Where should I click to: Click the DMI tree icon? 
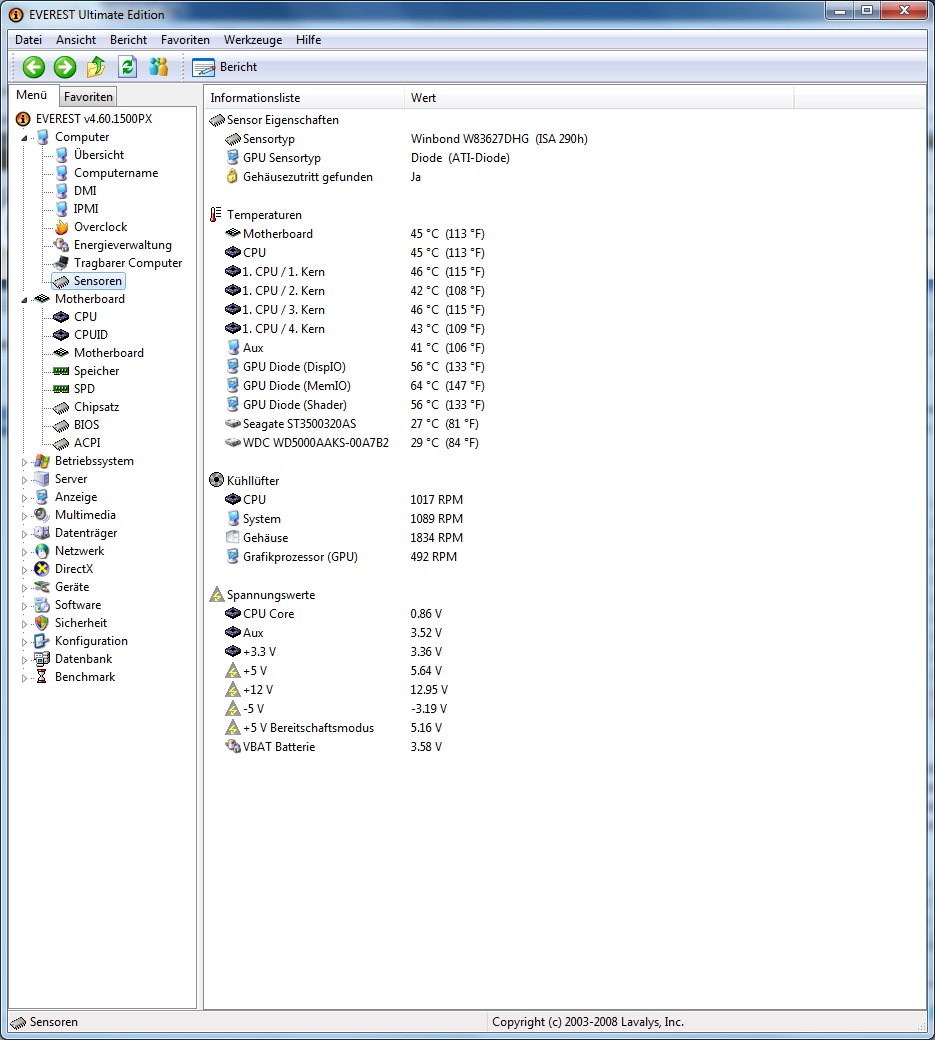(x=61, y=191)
